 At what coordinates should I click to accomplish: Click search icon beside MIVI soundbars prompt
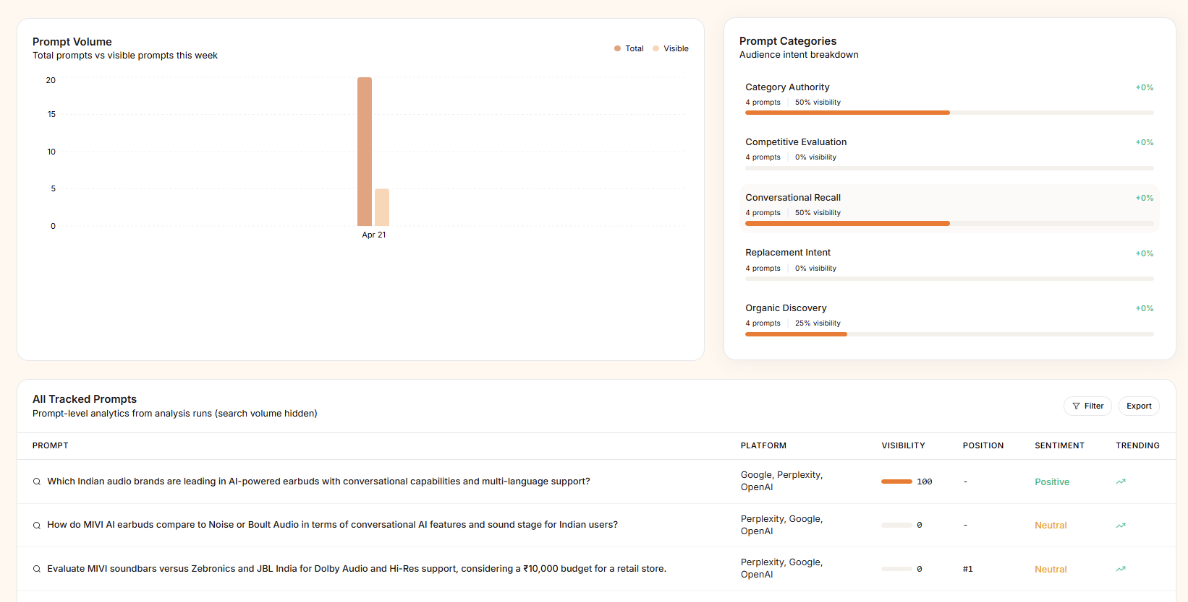(x=36, y=569)
